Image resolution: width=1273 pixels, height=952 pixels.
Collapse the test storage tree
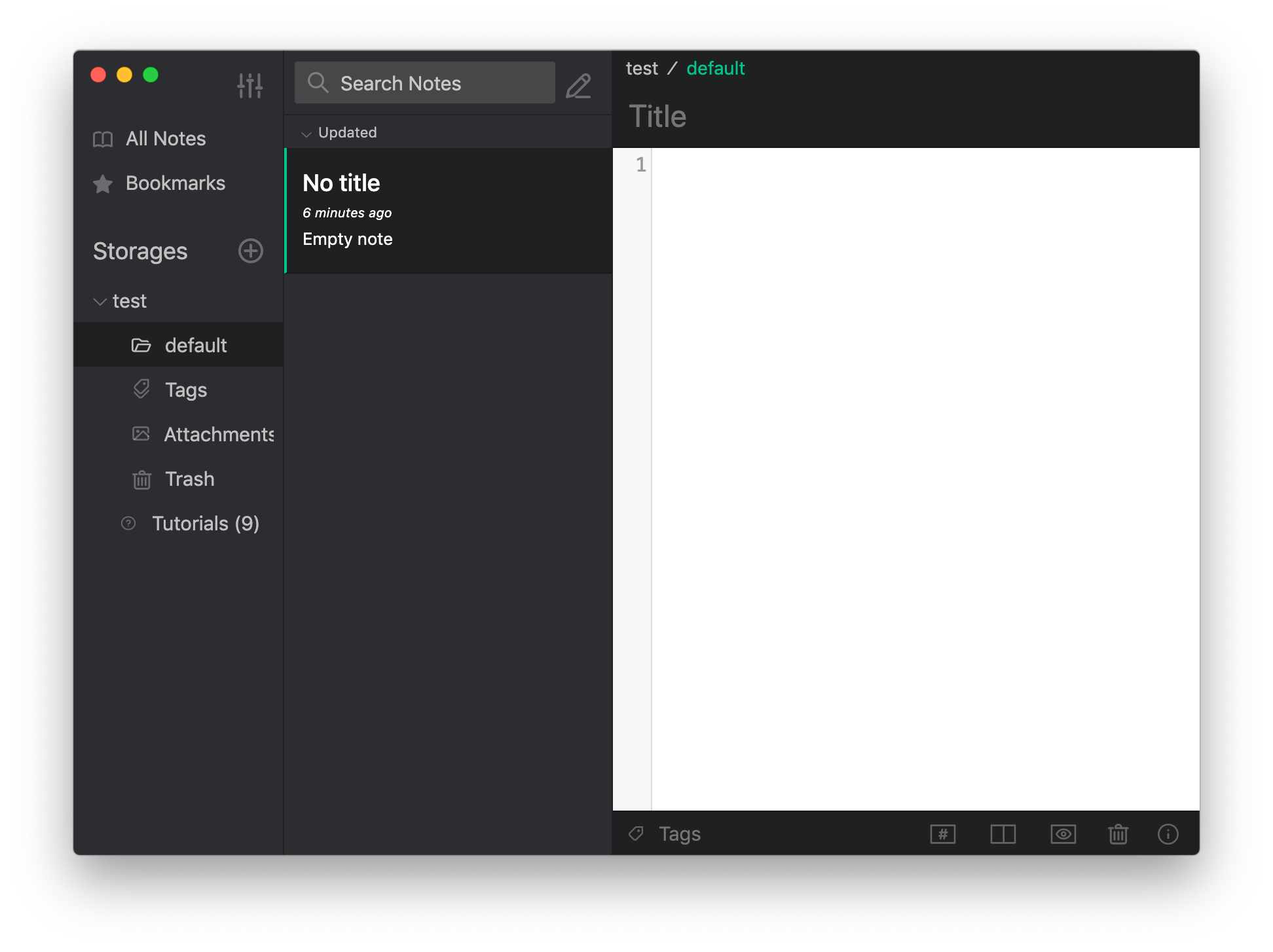coord(100,301)
